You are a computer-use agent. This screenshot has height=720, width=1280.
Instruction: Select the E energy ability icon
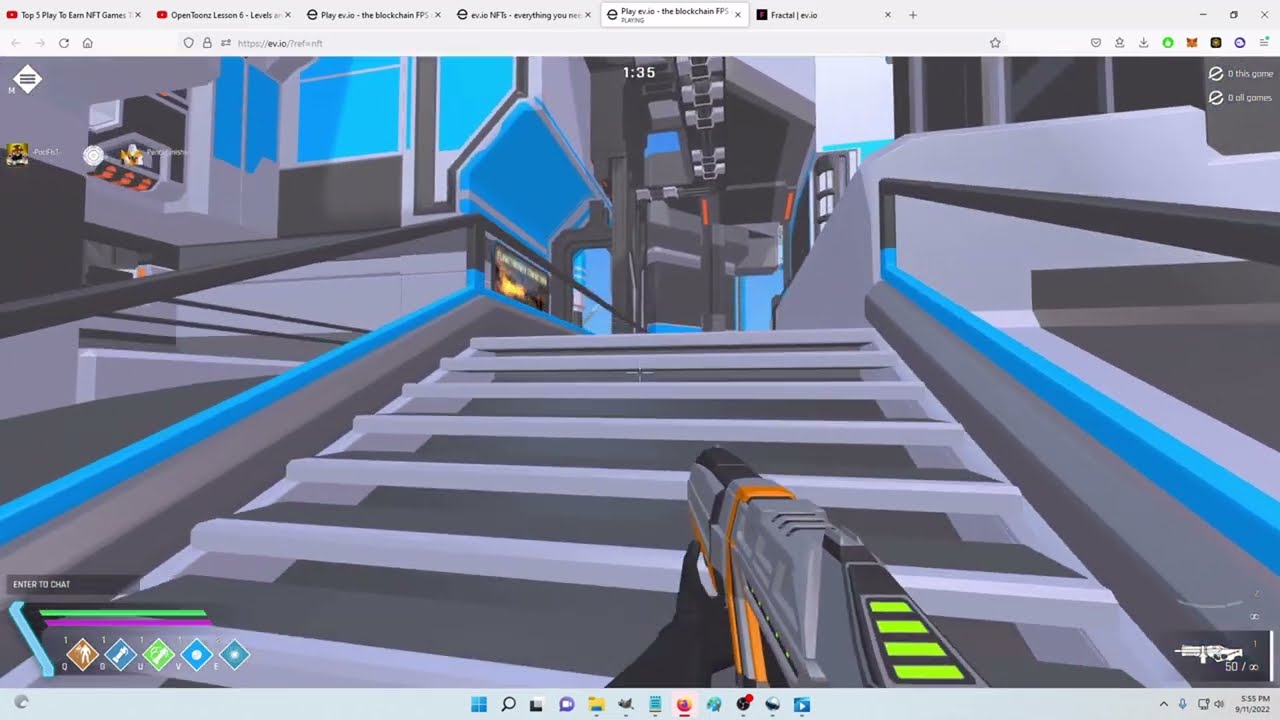235,655
